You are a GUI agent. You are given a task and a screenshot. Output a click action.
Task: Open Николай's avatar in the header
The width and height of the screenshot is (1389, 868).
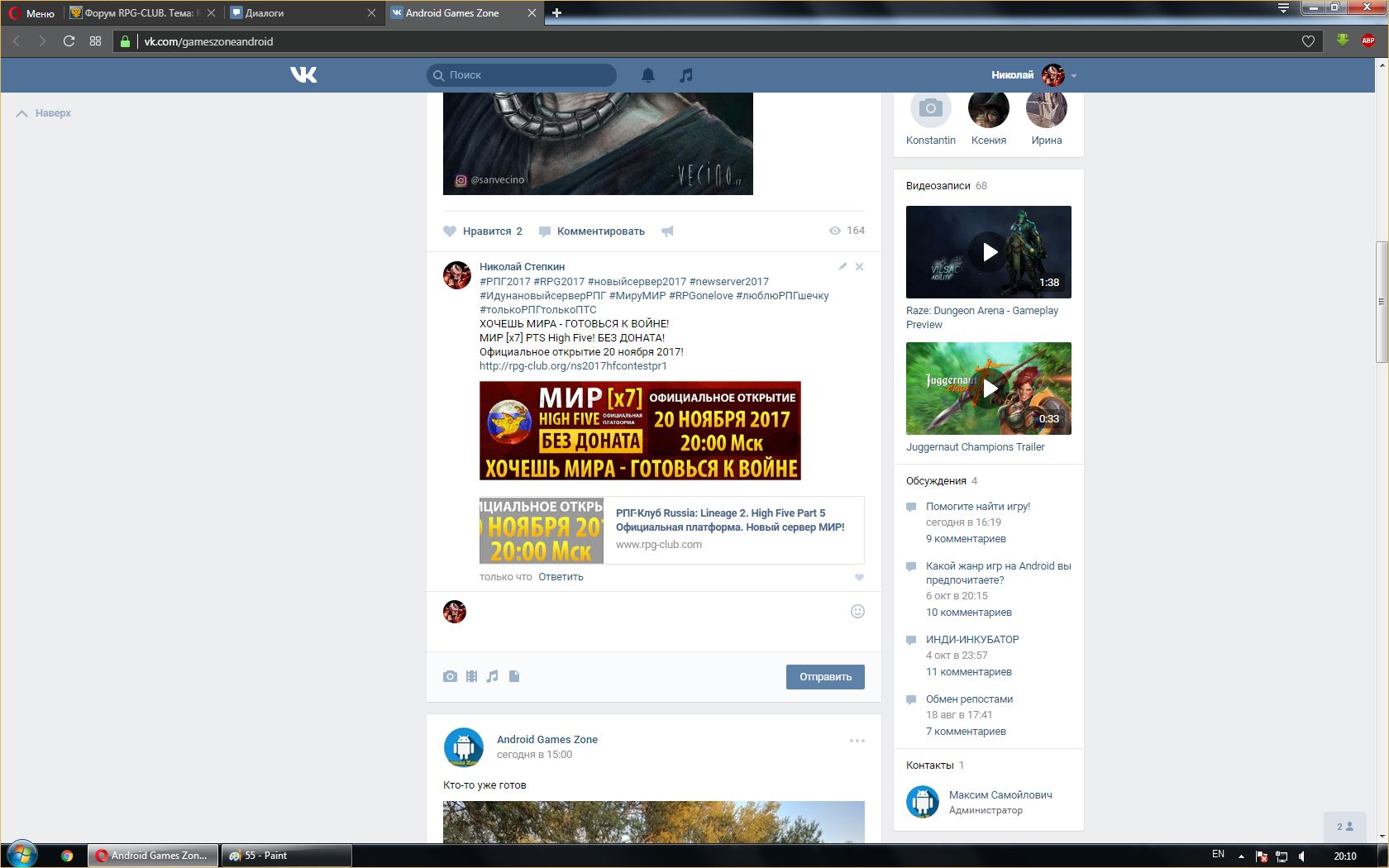click(x=1052, y=75)
